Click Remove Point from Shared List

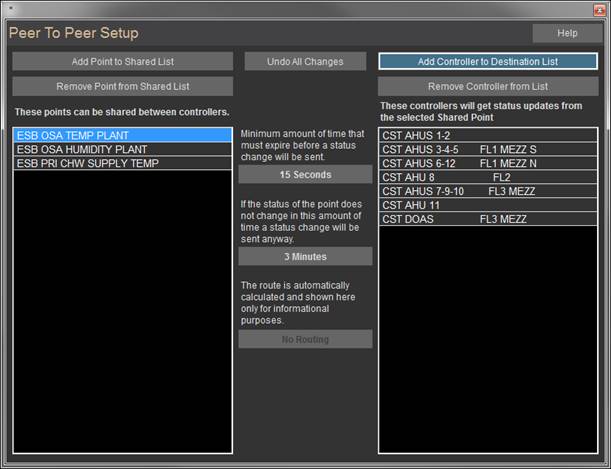[x=123, y=86]
